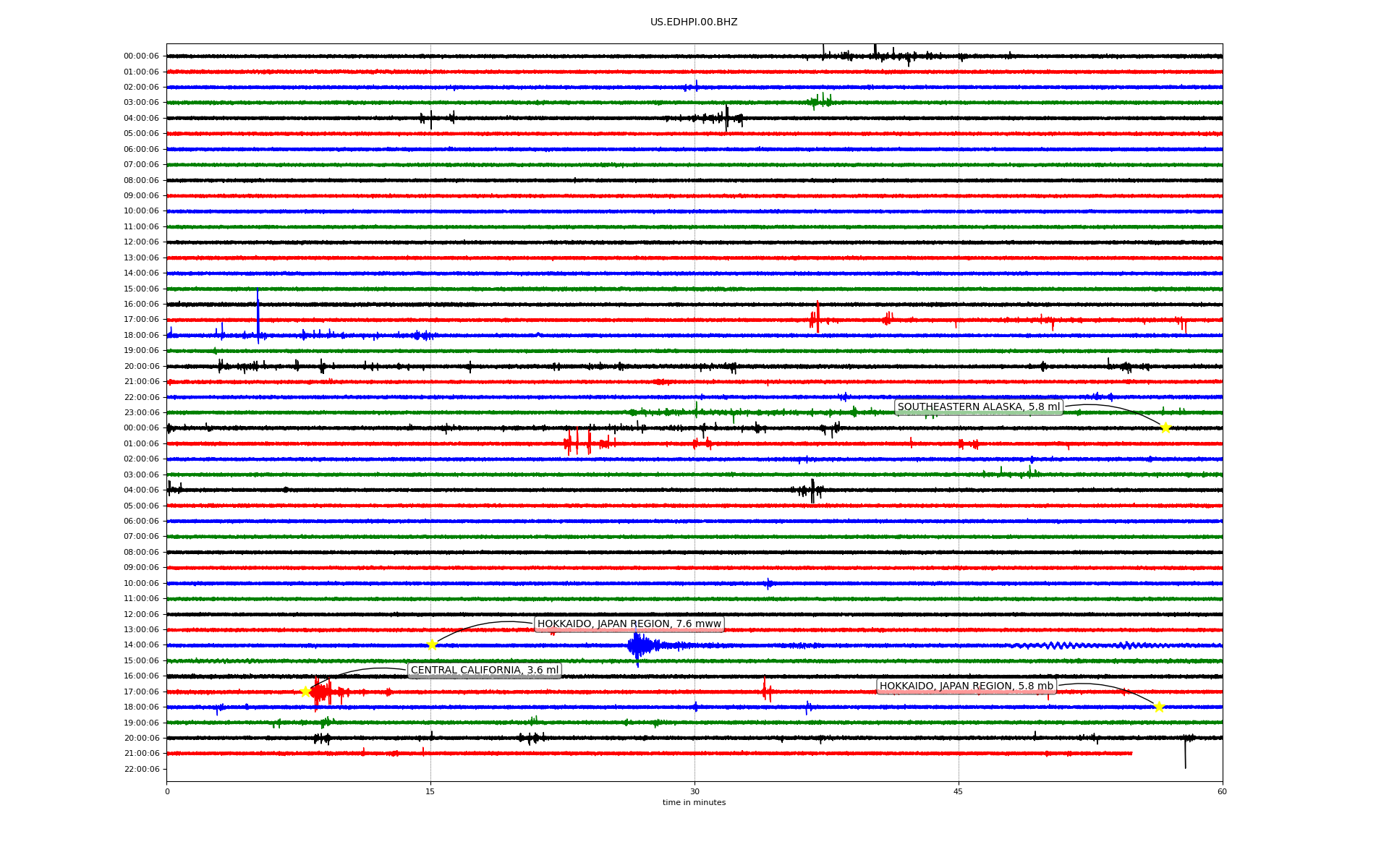Click the first 00:00:06 time label at top
Screen dimensions: 1389x868
tap(141, 56)
